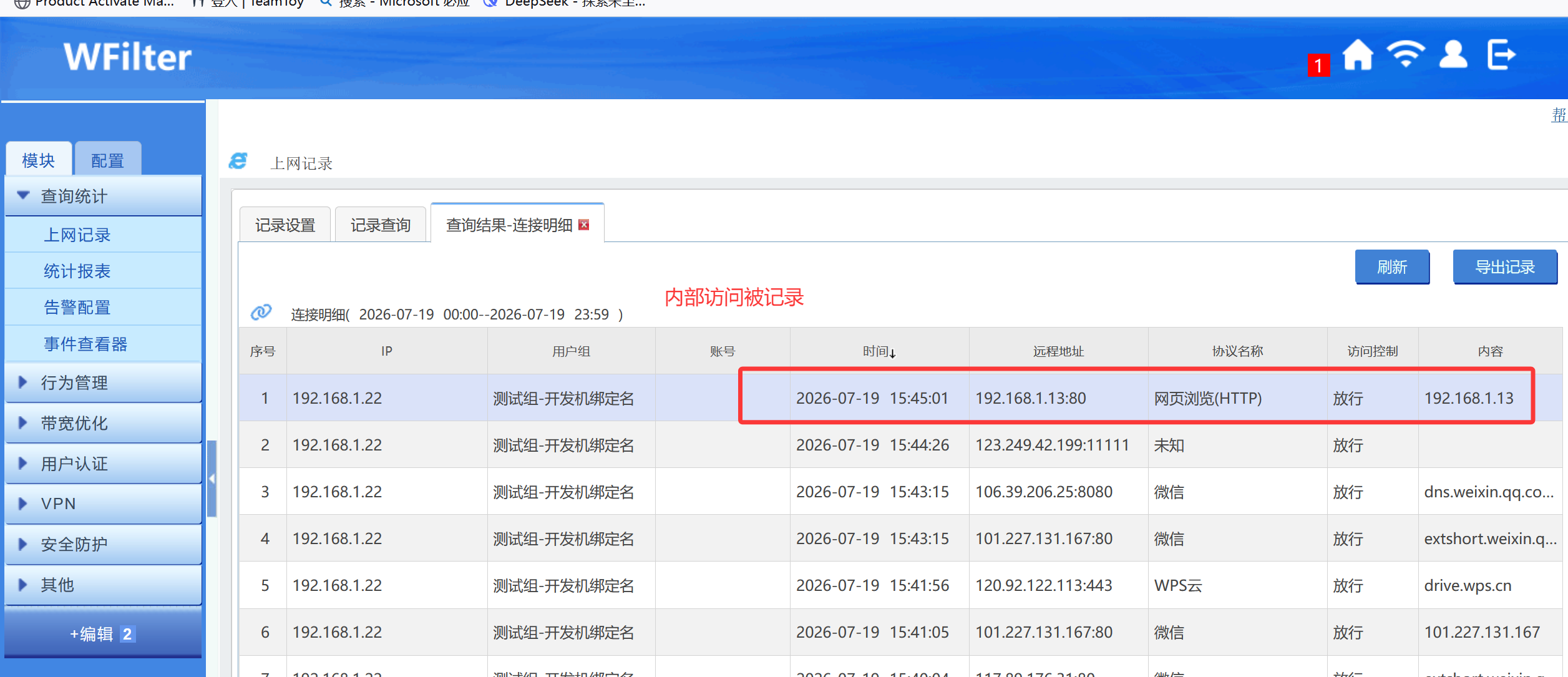Image resolution: width=1568 pixels, height=677 pixels.
Task: Expand the VPN section
Action: pyautogui.click(x=104, y=504)
